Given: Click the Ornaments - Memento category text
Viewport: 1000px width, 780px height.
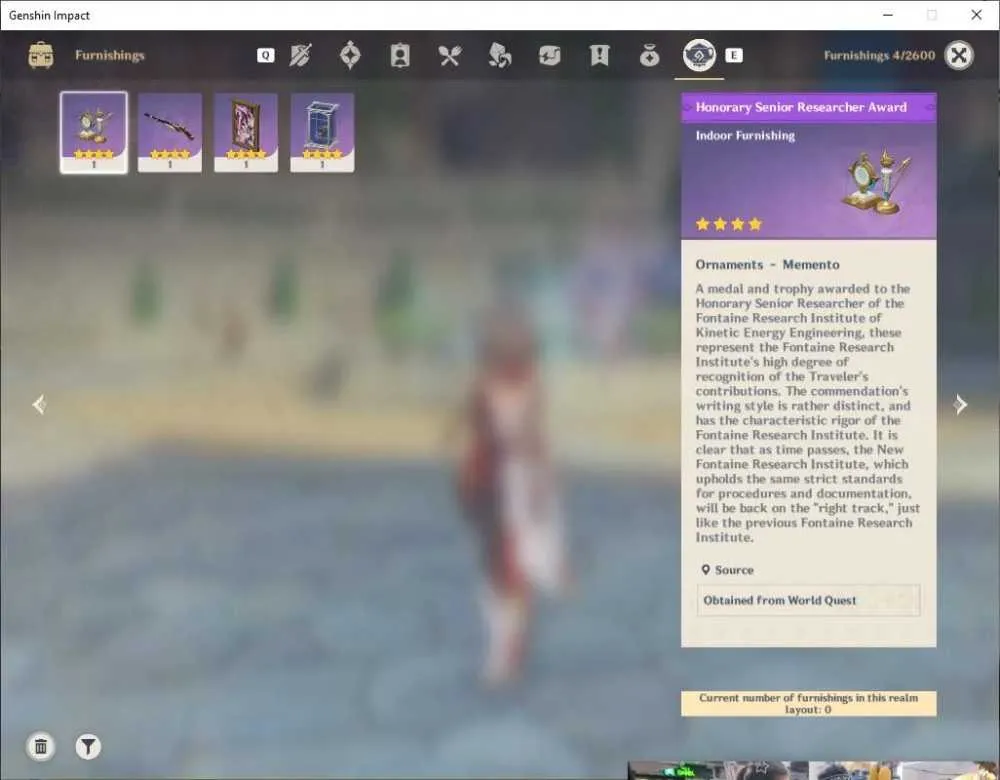Looking at the screenshot, I should pos(767,265).
